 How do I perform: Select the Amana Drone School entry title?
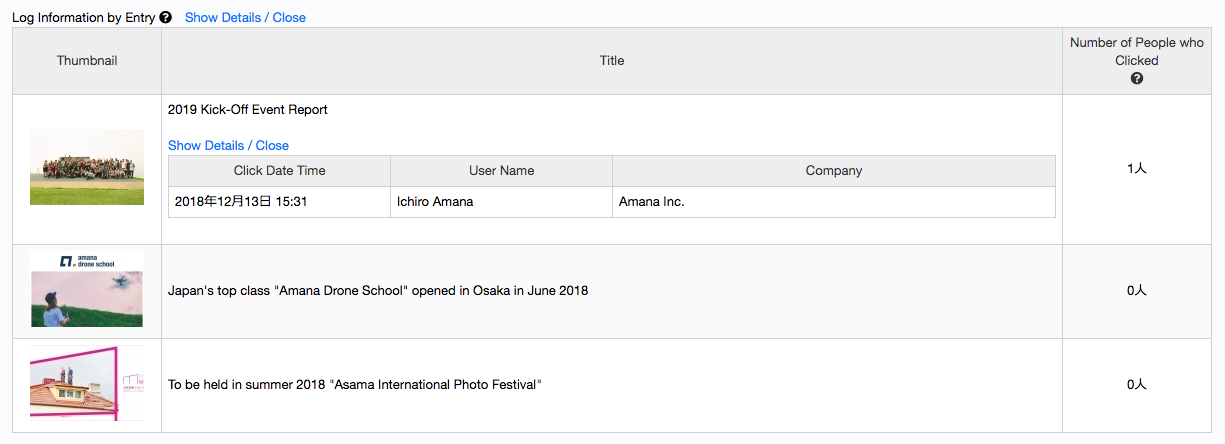[378, 291]
